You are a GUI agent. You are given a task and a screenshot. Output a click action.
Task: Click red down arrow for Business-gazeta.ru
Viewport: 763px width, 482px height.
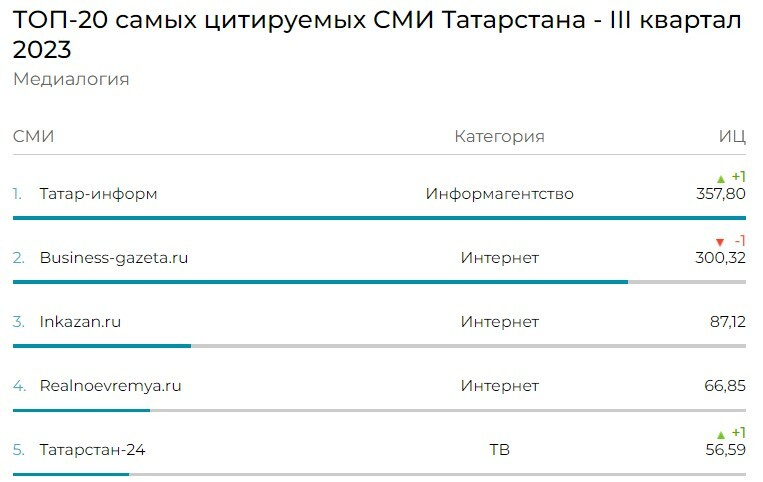click(x=719, y=242)
